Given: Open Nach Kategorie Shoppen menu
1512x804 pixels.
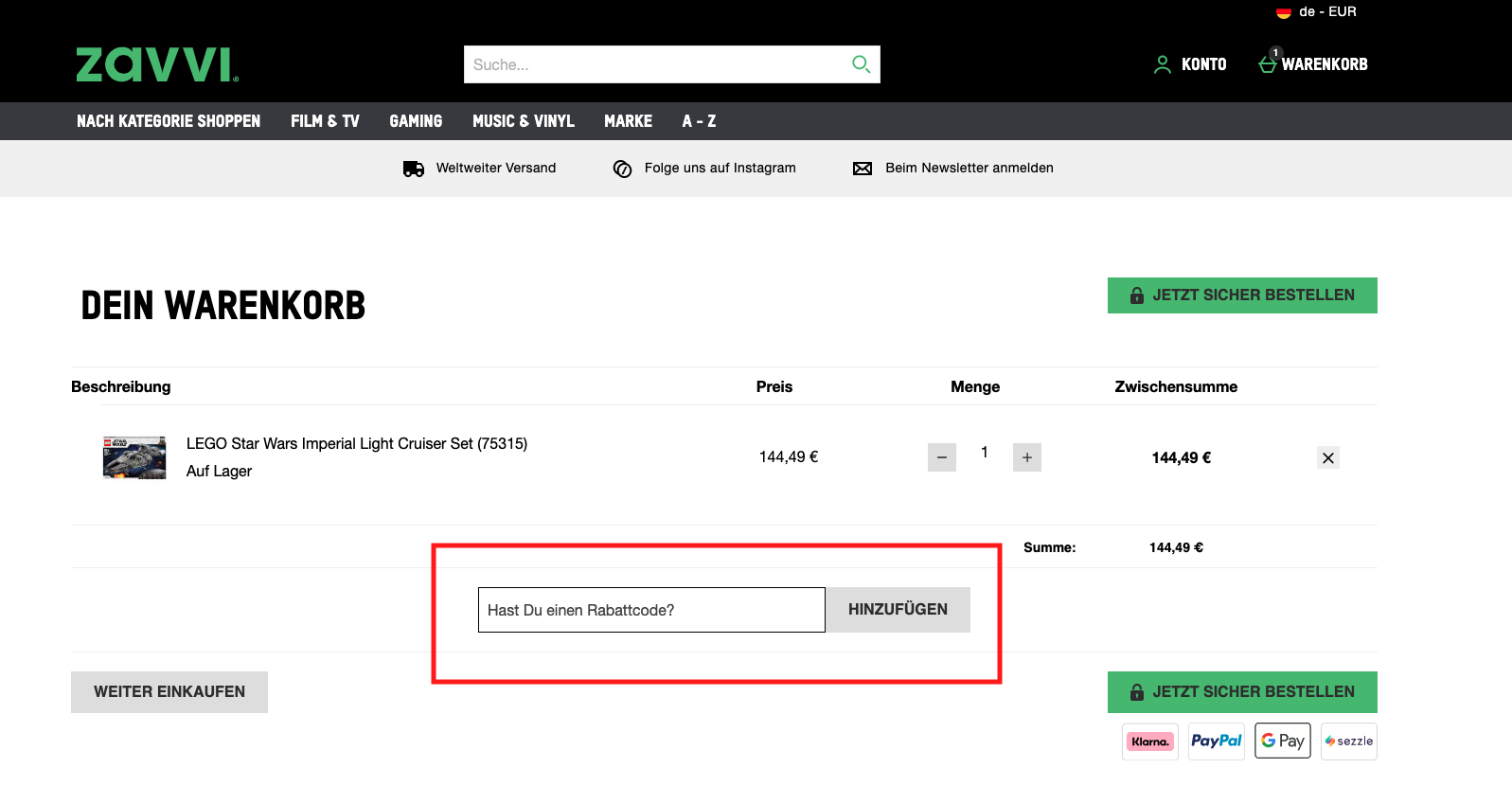Looking at the screenshot, I should [169, 121].
